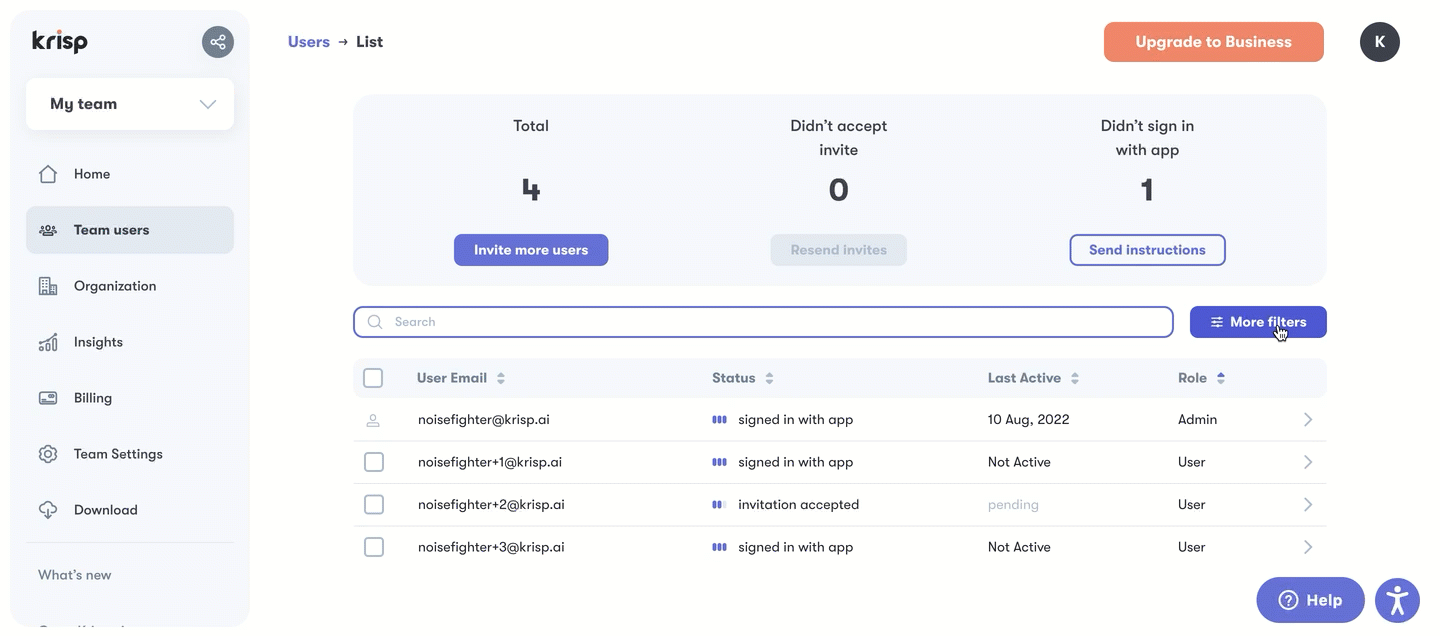Click status icon for noisefighter+3@krisp.ai

coord(719,547)
